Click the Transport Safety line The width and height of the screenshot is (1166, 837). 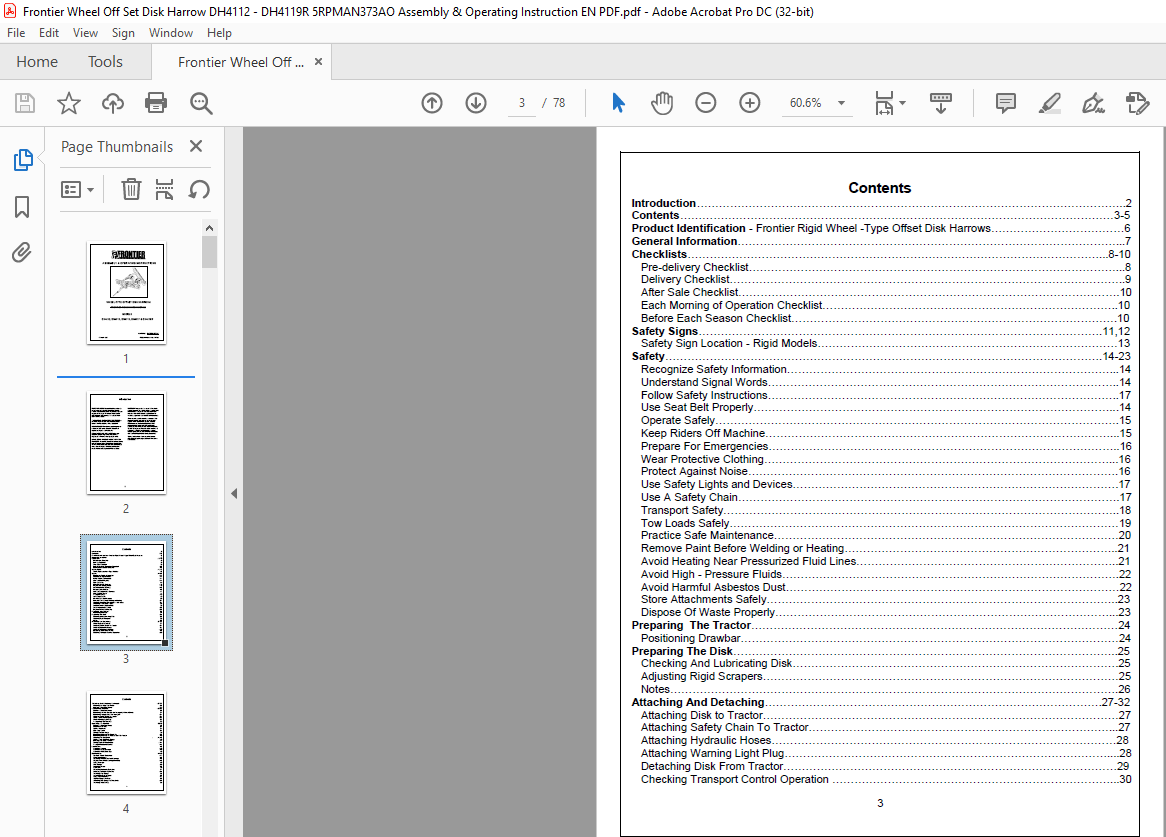886,510
